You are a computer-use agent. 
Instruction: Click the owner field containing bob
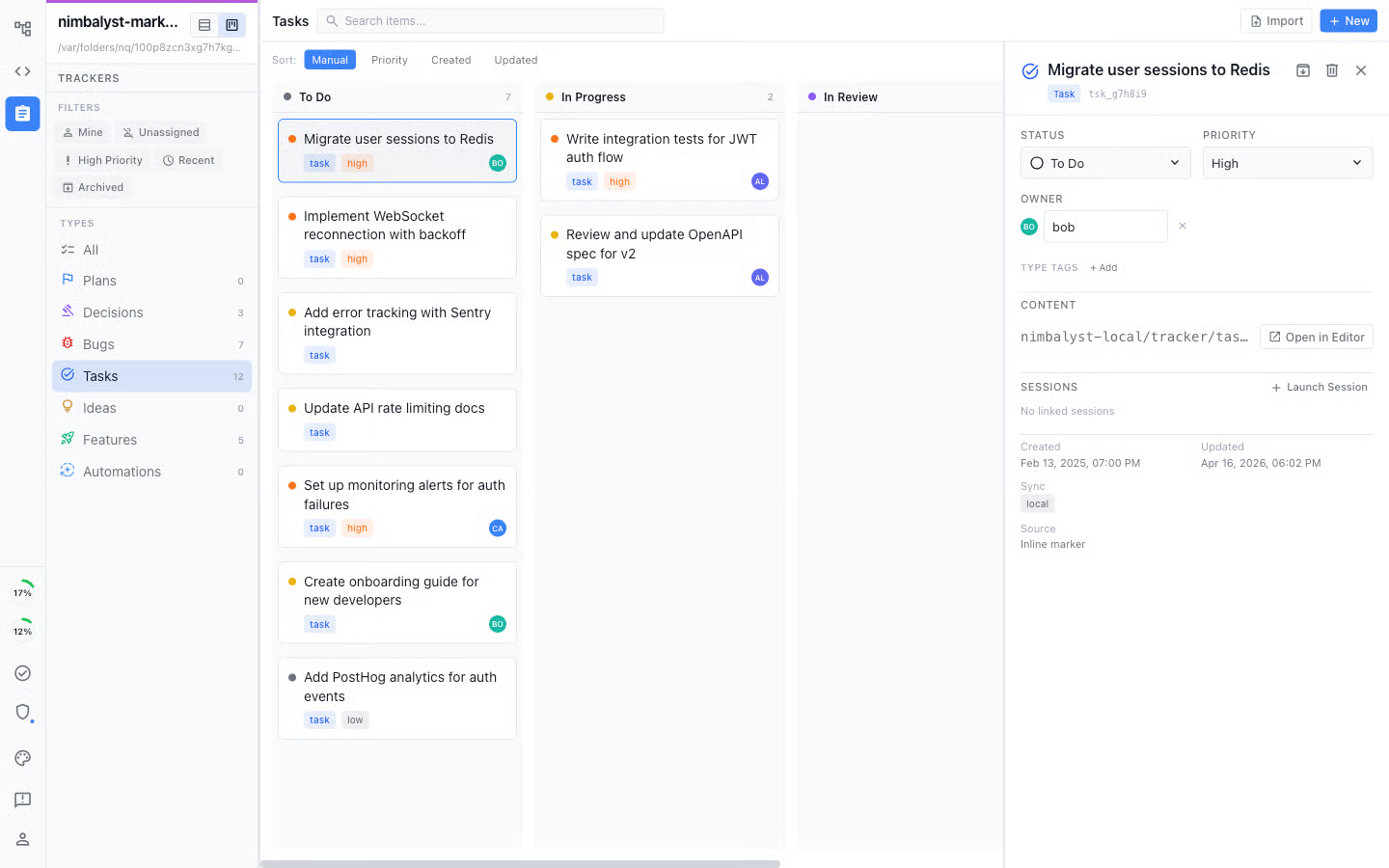click(1105, 227)
